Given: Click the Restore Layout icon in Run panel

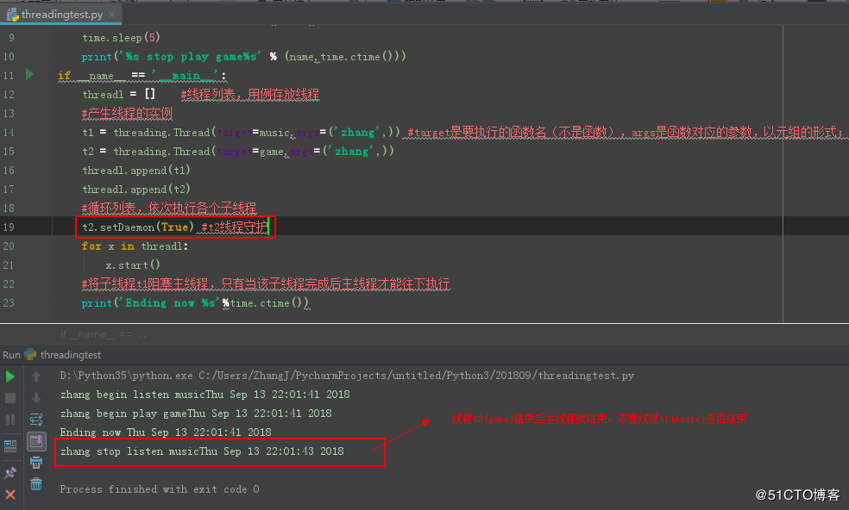Looking at the screenshot, I should [x=10, y=446].
